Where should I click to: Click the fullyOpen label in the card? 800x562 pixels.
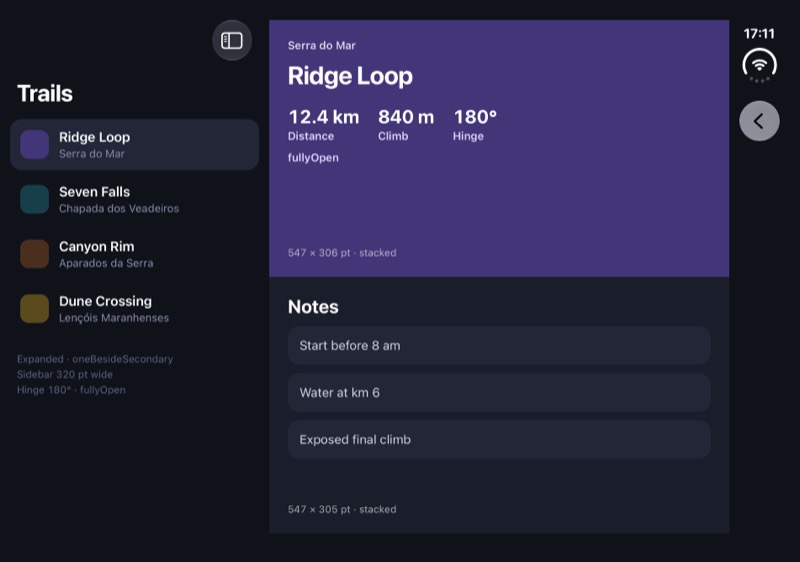[313, 158]
